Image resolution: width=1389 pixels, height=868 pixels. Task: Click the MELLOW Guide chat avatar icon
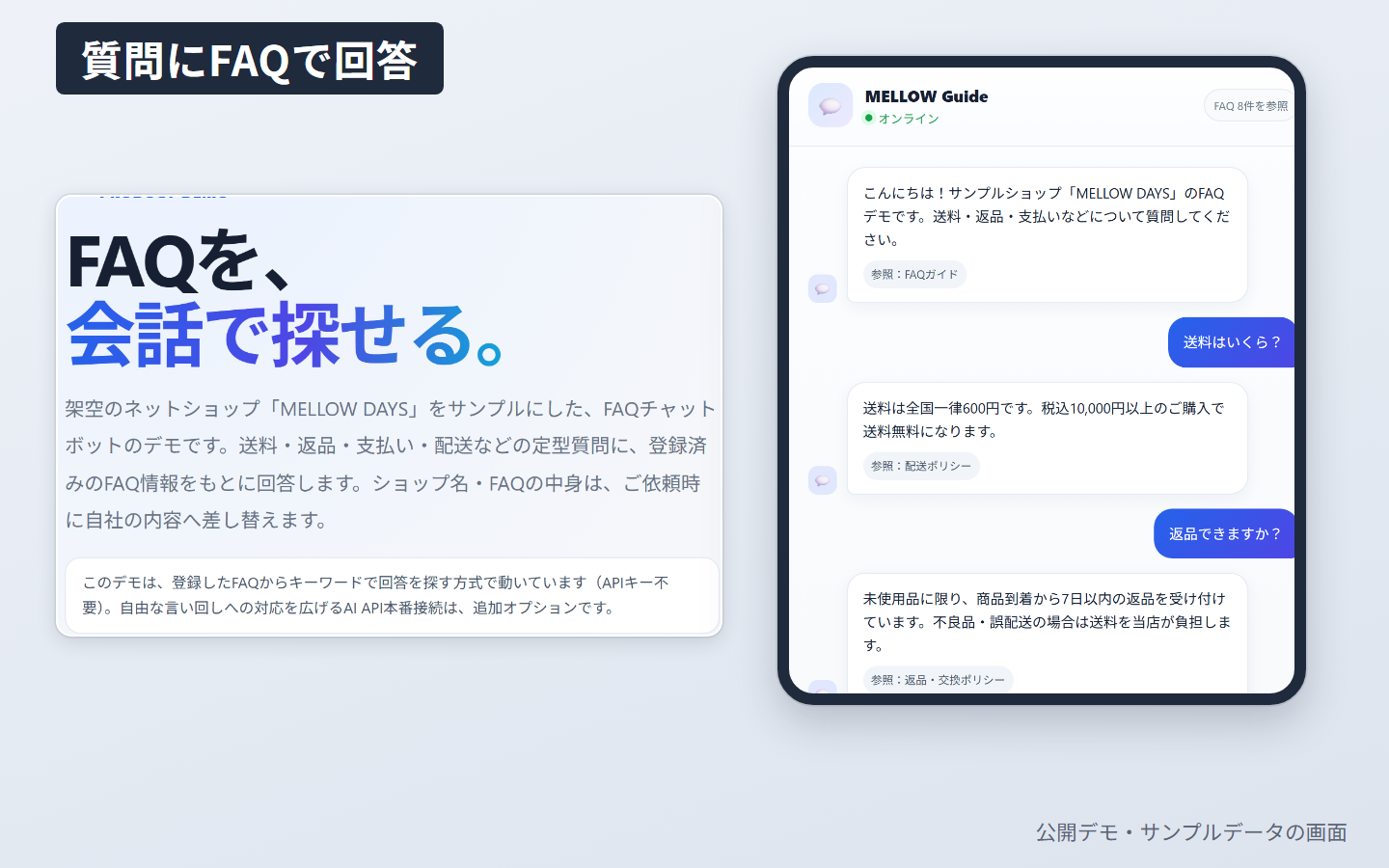(x=831, y=105)
